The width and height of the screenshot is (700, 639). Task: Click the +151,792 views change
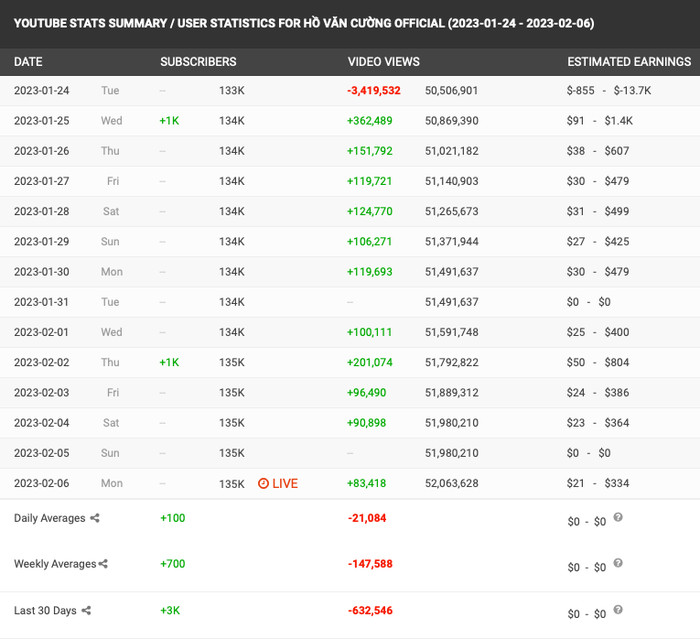pyautogui.click(x=370, y=151)
